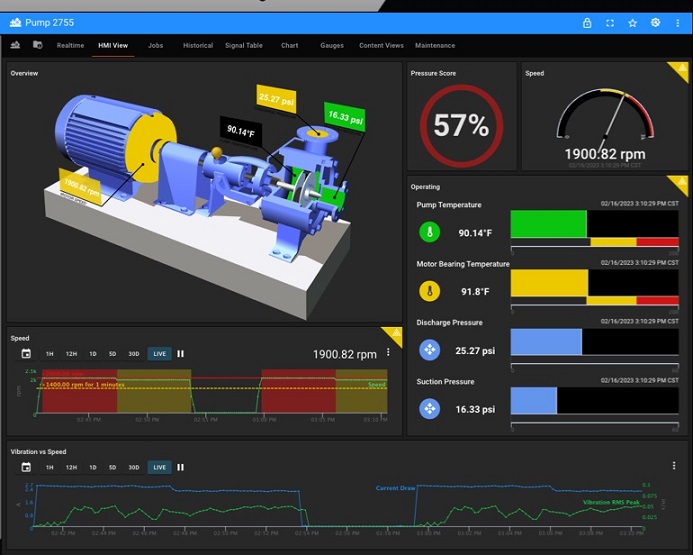This screenshot has height=555, width=693.
Task: Open the Speed chart three-dot options menu
Action: click(x=388, y=353)
